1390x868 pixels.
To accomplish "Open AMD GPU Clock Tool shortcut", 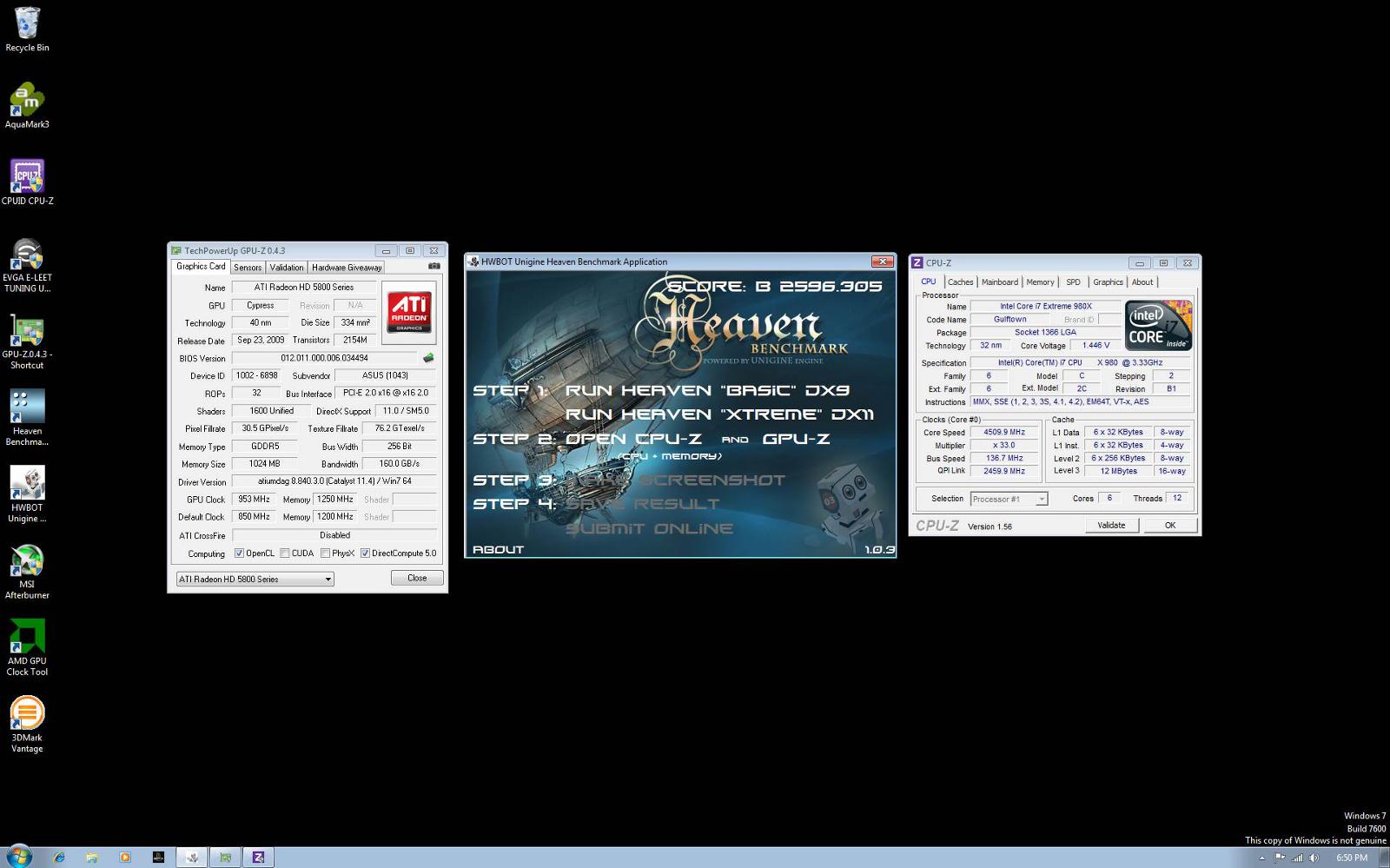I will pos(27,647).
